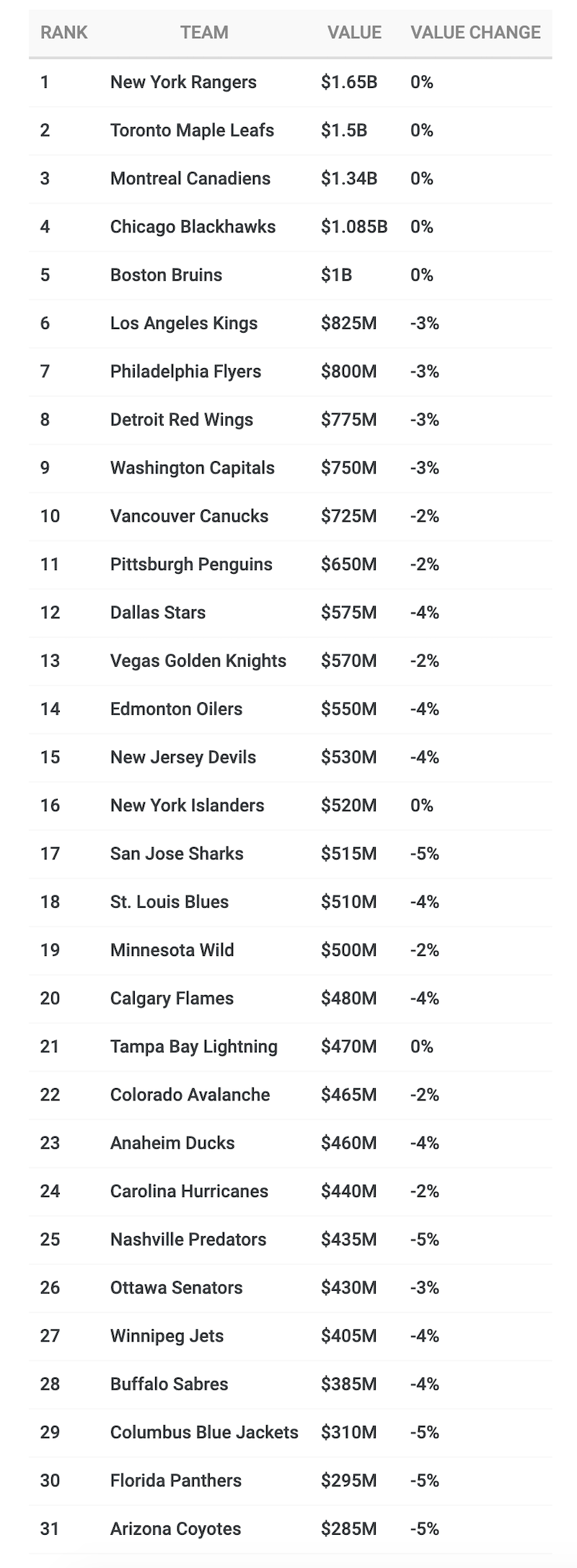This screenshot has height=1568, width=577.
Task: Sort table by RANK column header
Action: point(63,32)
